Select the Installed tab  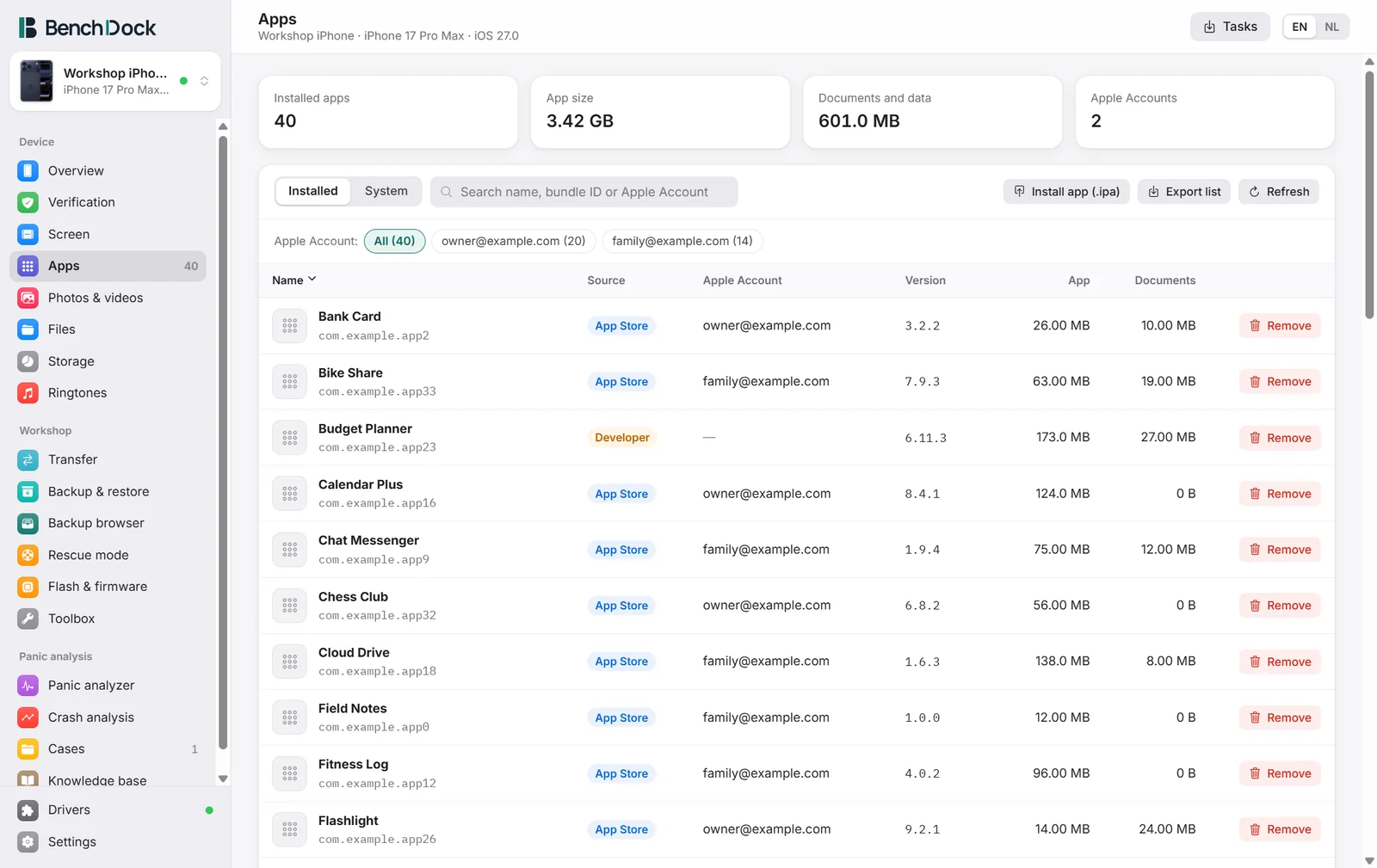pos(313,191)
